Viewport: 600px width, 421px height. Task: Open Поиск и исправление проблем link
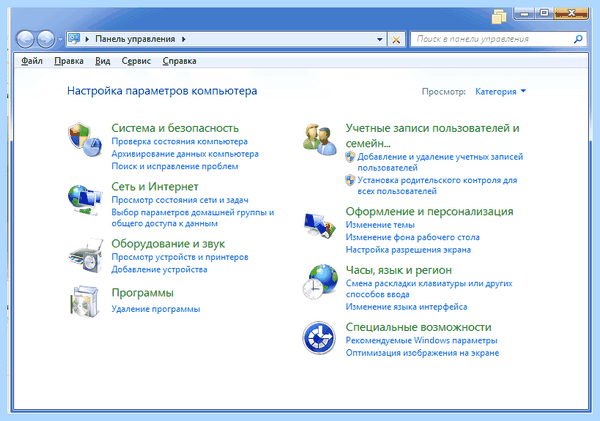tap(175, 166)
